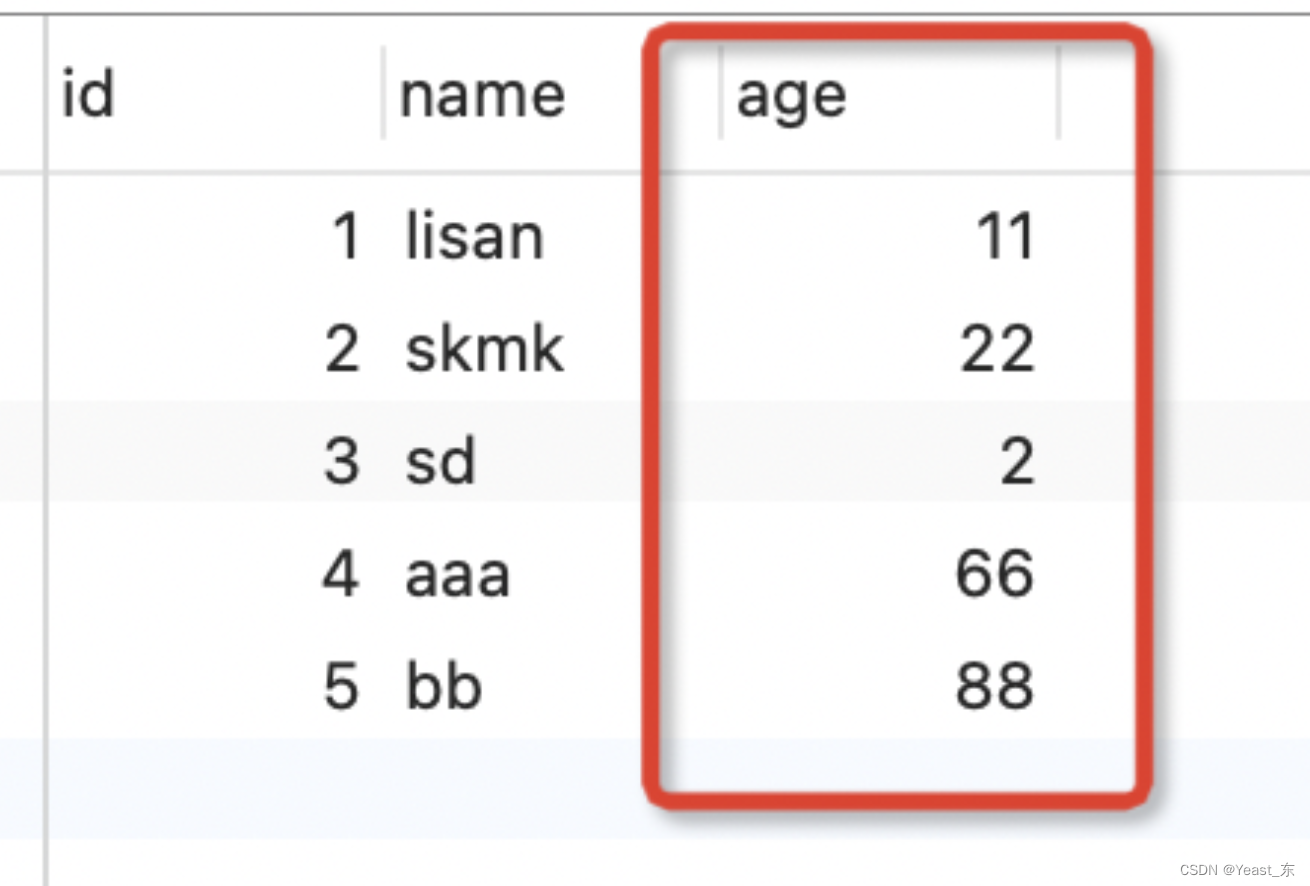1310x886 pixels.
Task: Click the name column header
Action: click(x=482, y=96)
